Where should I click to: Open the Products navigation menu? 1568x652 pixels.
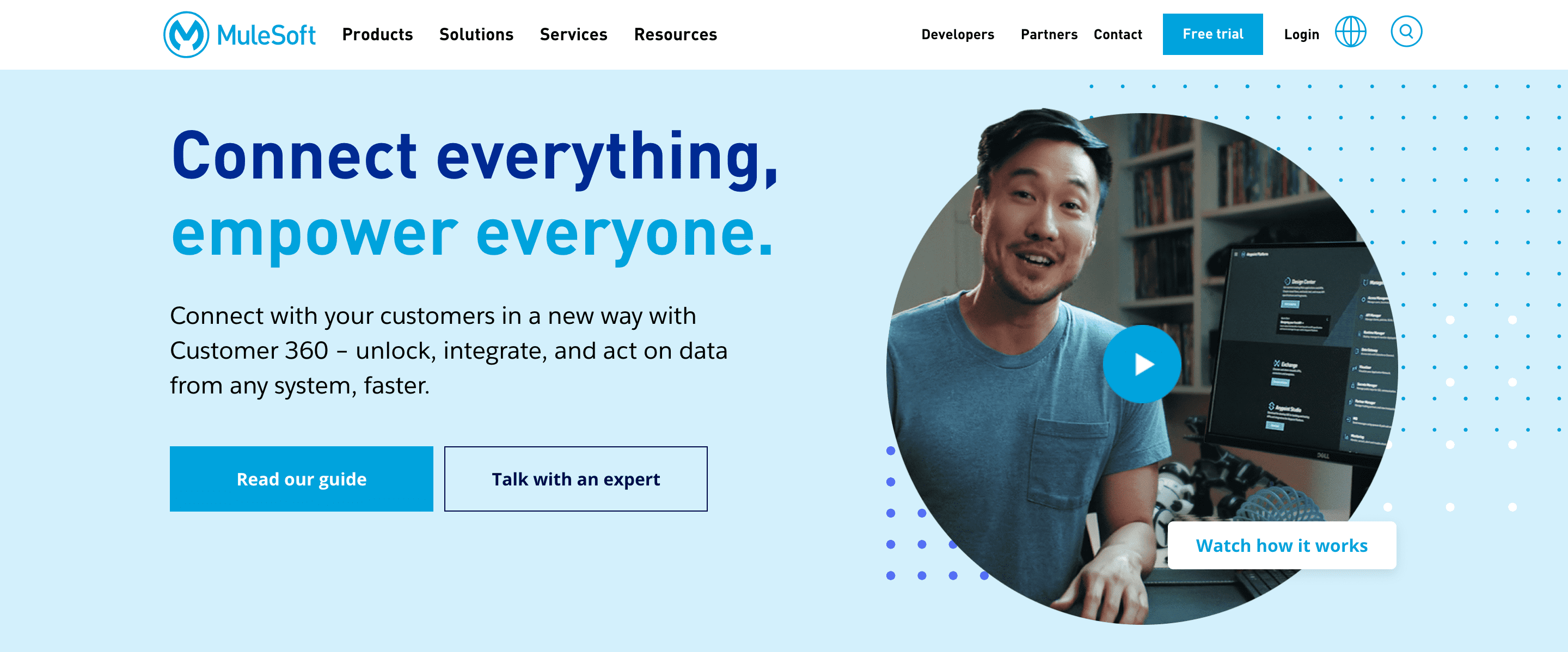tap(377, 35)
